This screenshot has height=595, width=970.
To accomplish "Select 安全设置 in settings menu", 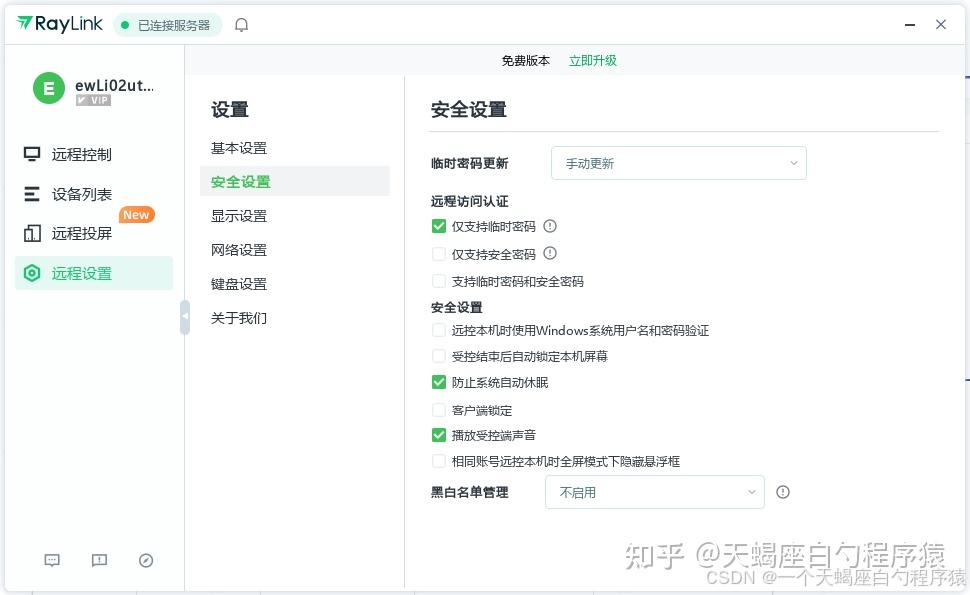I will pos(295,182).
